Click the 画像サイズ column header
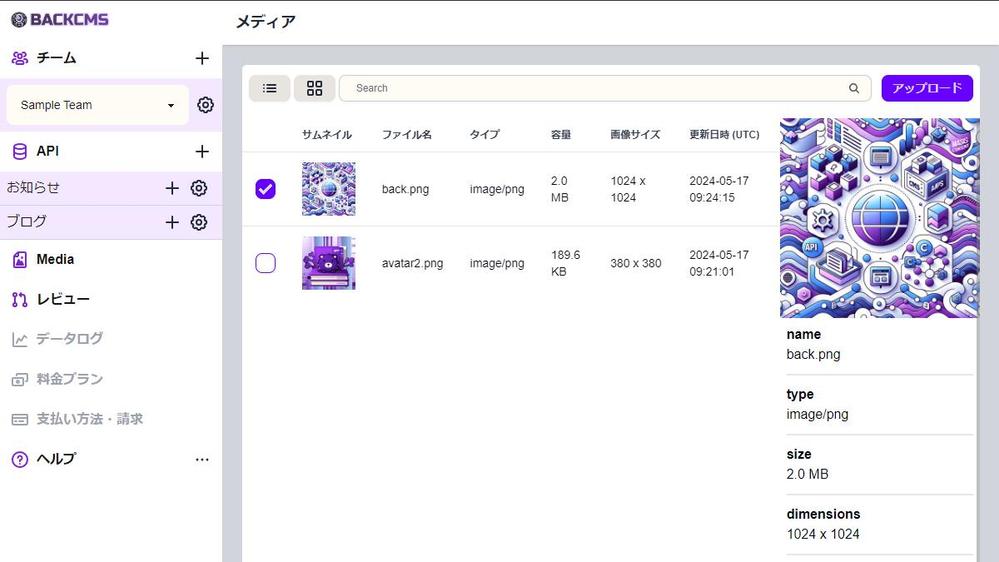999x562 pixels. click(635, 134)
